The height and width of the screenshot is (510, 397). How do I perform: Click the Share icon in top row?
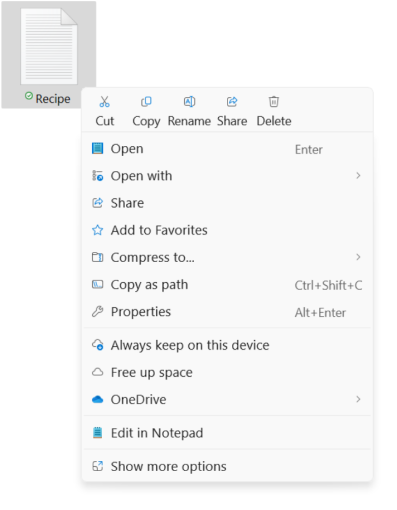pyautogui.click(x=232, y=101)
